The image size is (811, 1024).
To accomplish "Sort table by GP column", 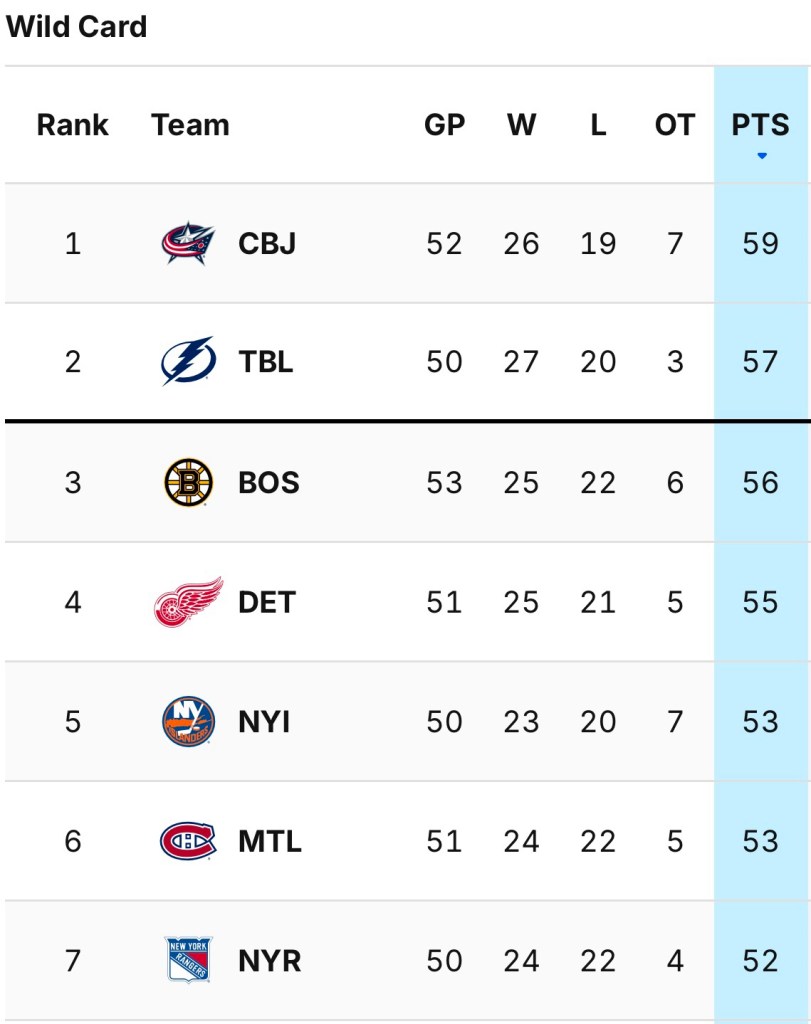I will 444,125.
